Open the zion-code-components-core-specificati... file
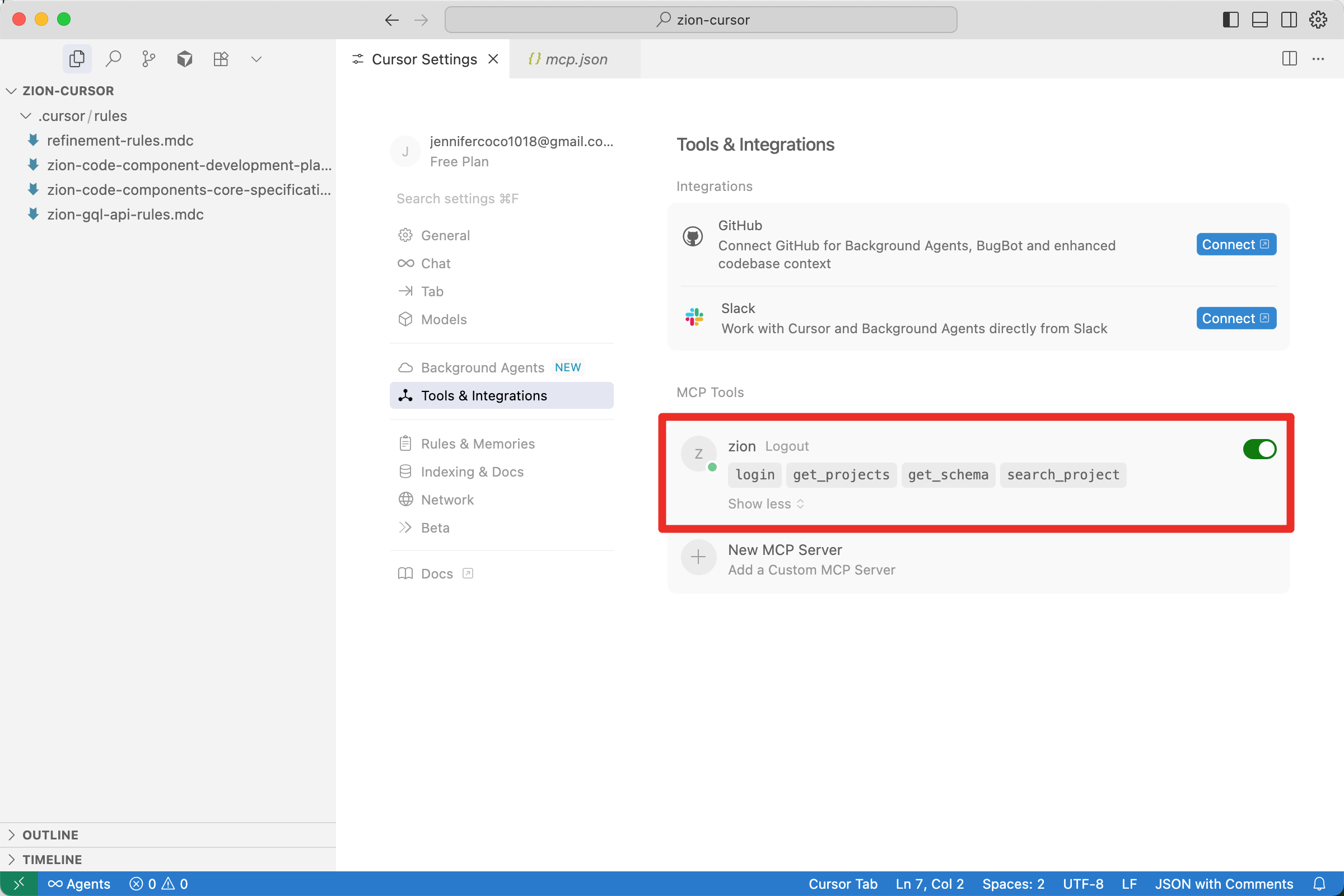1344x896 pixels. 168,190
